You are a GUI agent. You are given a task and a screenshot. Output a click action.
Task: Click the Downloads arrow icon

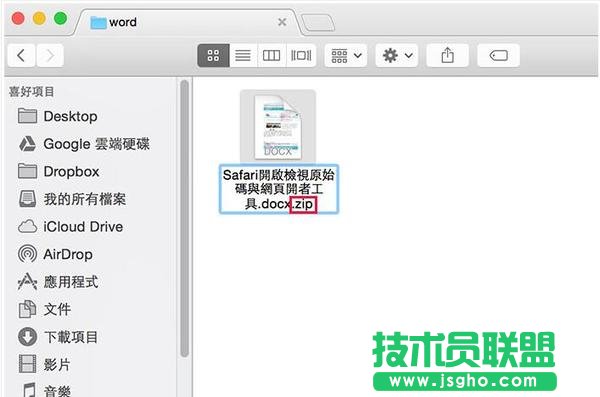[27, 337]
